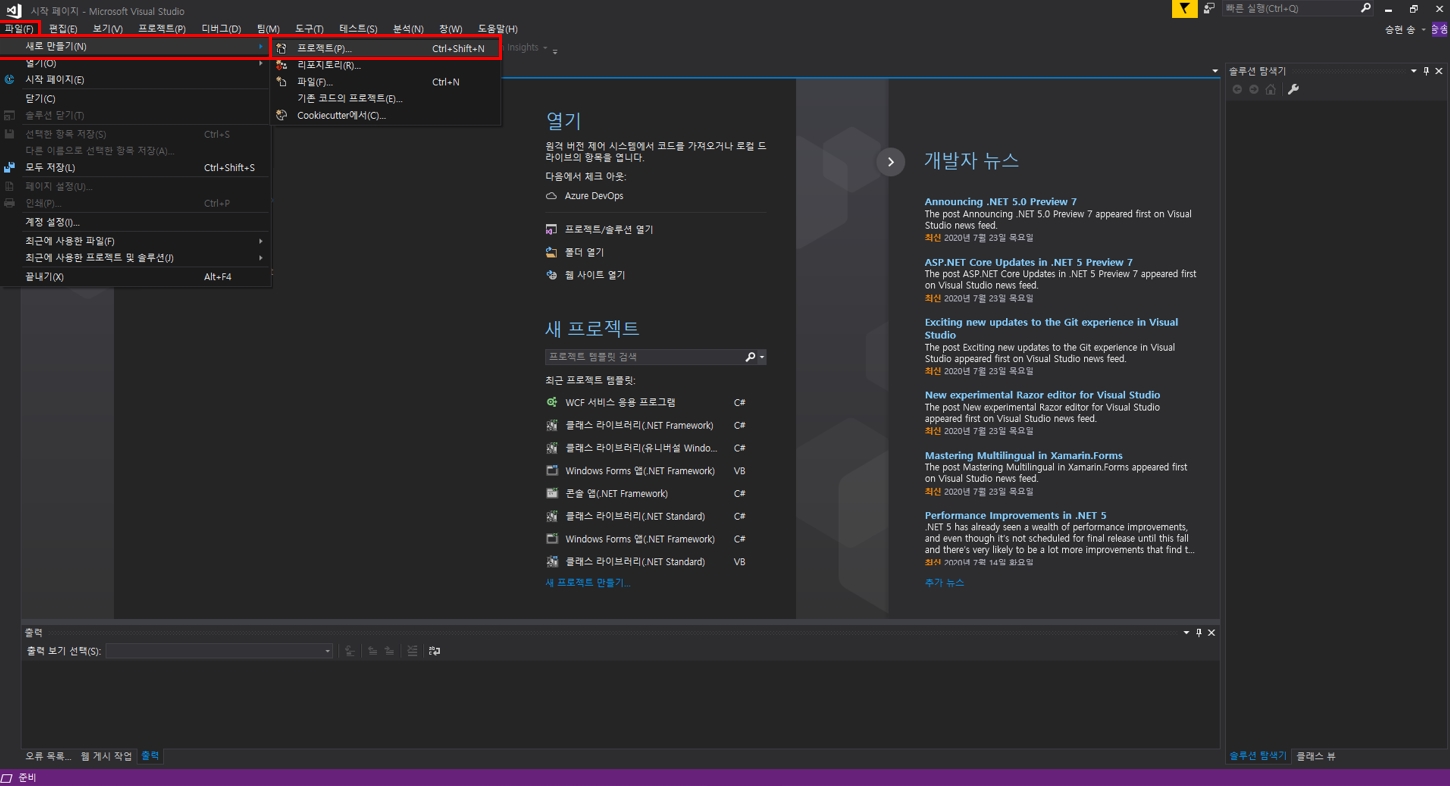Select 계정 설정(I)... menu item
Screen dimensions: 1450x786
(135, 222)
